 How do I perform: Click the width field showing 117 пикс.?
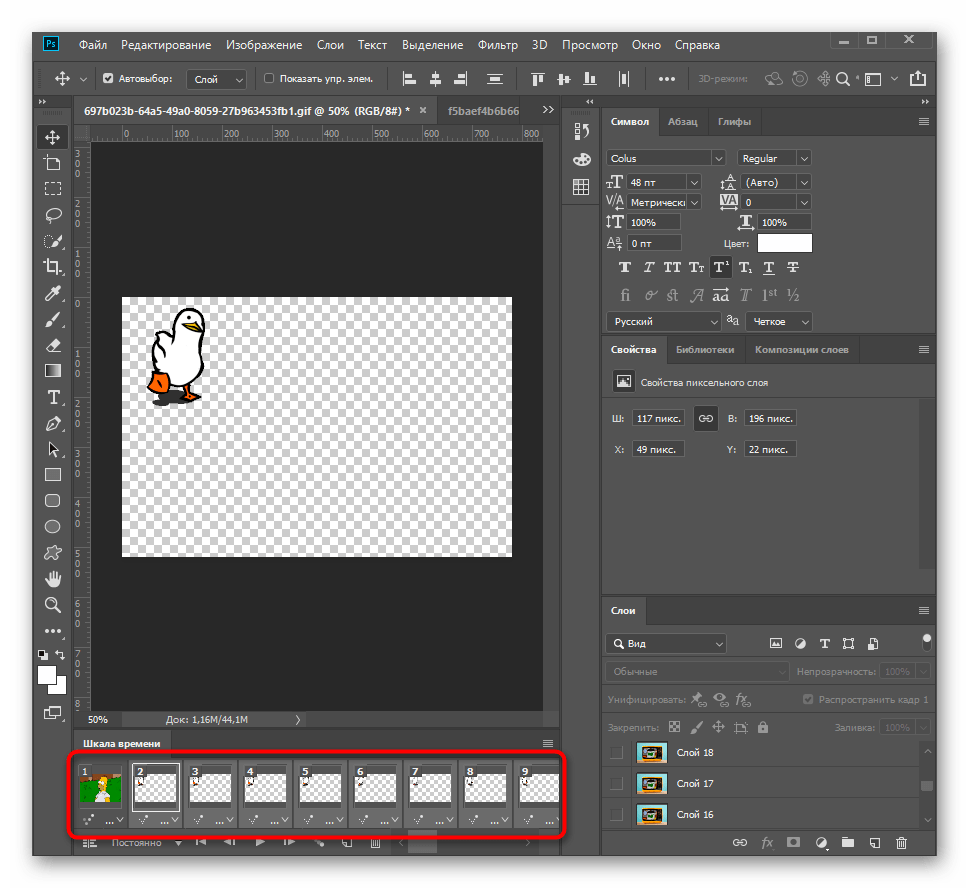(658, 418)
